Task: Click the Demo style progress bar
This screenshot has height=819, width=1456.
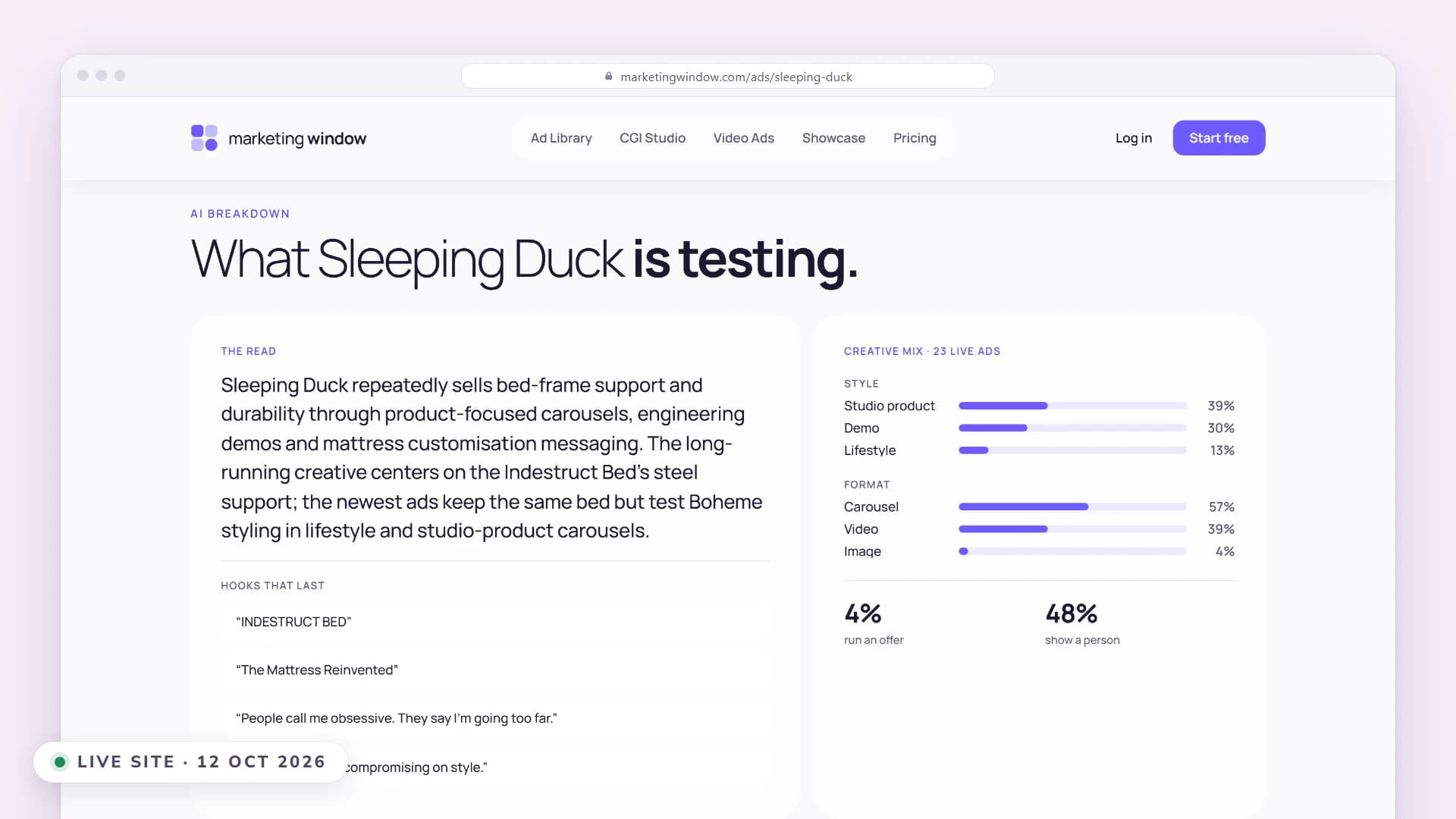Action: click(1072, 428)
